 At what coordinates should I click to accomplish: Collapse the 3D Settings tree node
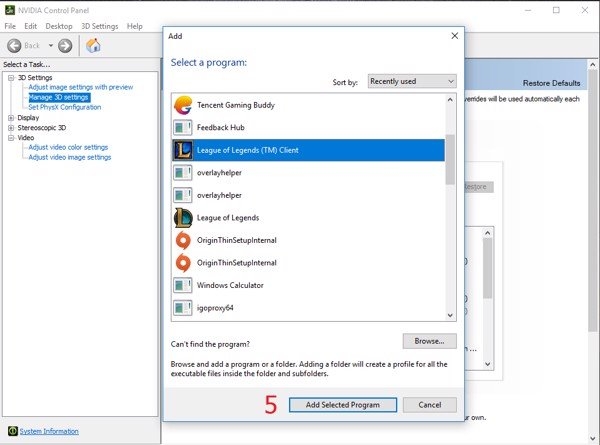[11, 78]
